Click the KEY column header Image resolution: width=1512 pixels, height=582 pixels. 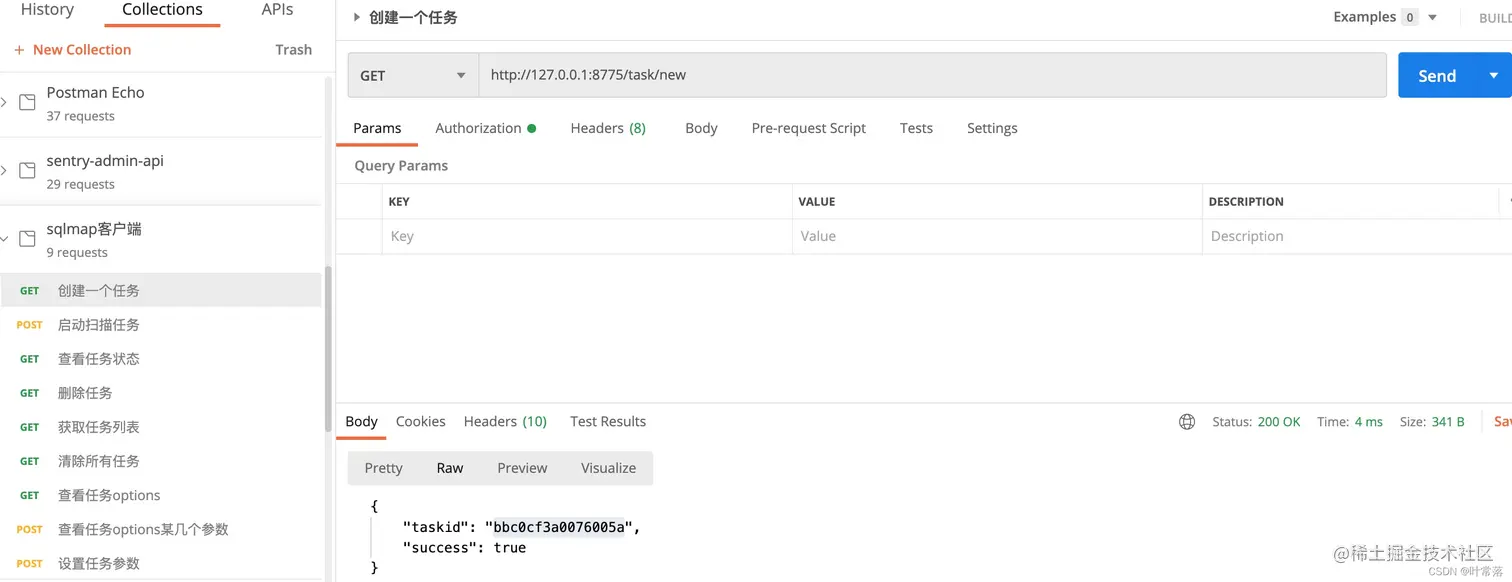pos(399,202)
